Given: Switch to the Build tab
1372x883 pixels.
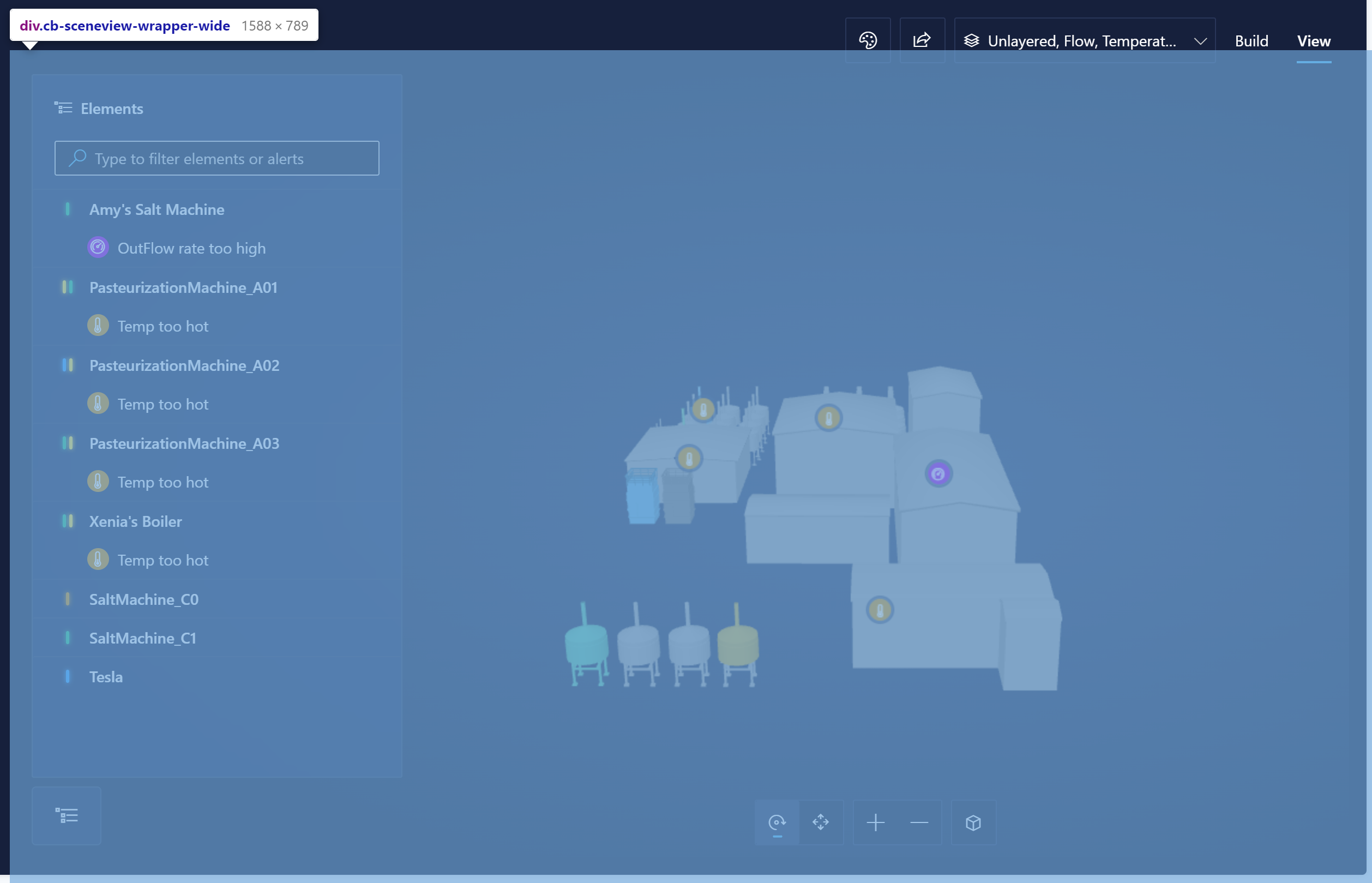Looking at the screenshot, I should click(1251, 40).
